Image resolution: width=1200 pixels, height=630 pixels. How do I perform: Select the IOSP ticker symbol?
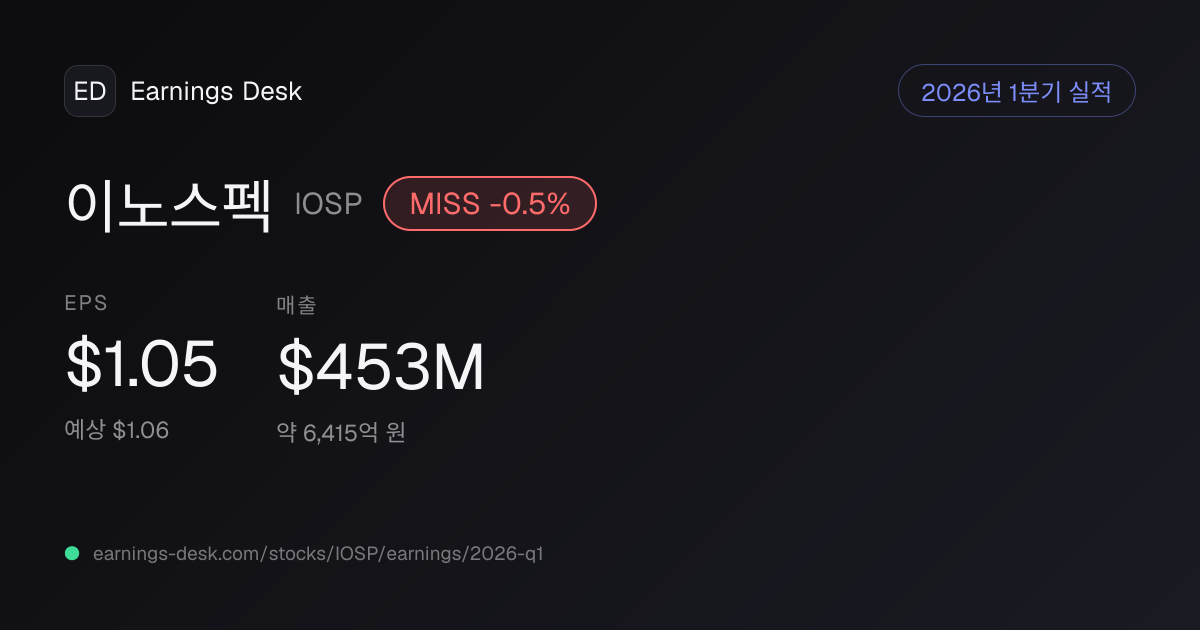pyautogui.click(x=328, y=204)
